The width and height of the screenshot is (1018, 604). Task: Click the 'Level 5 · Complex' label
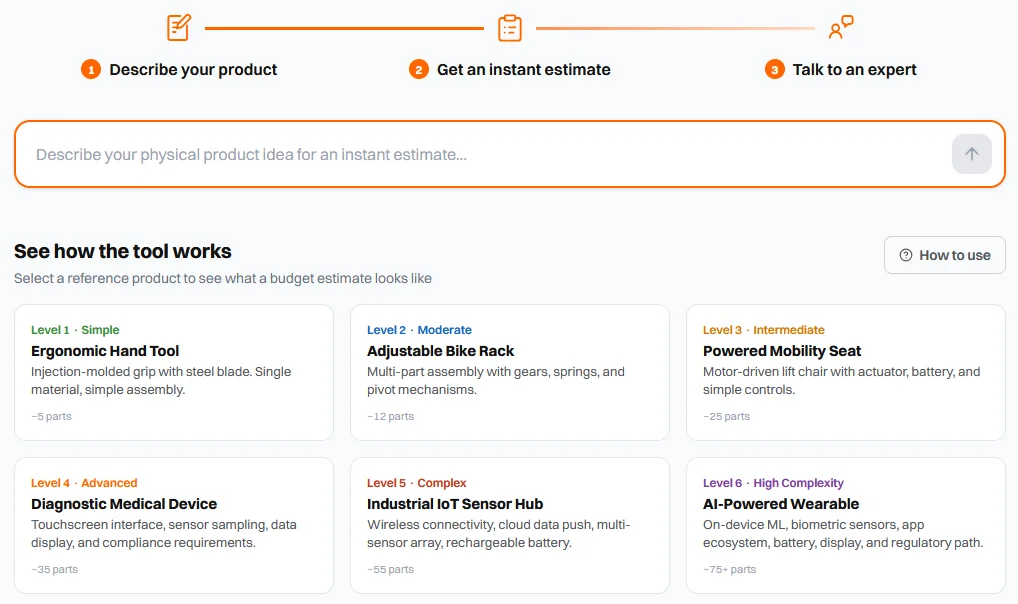(417, 483)
